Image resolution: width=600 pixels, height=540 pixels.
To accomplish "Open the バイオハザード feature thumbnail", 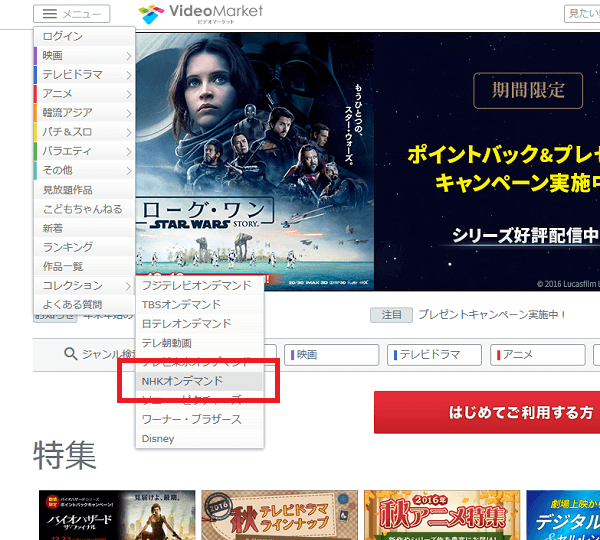I will pyautogui.click(x=117, y=515).
